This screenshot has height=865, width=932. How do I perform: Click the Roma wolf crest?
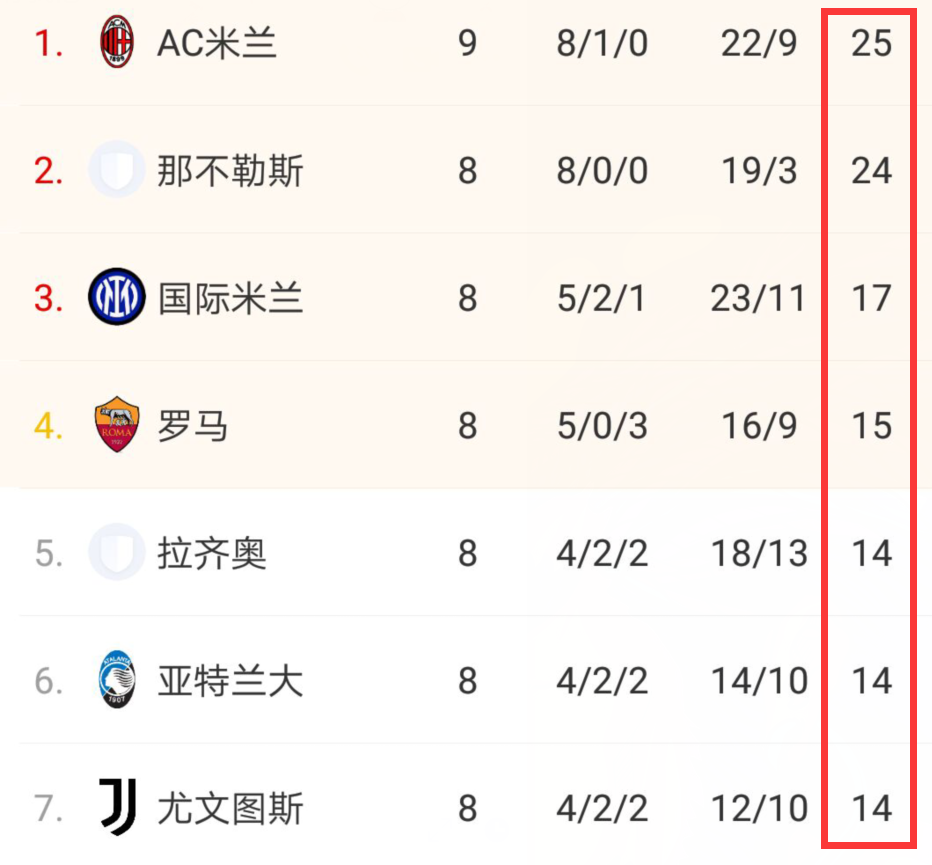pyautogui.click(x=117, y=424)
